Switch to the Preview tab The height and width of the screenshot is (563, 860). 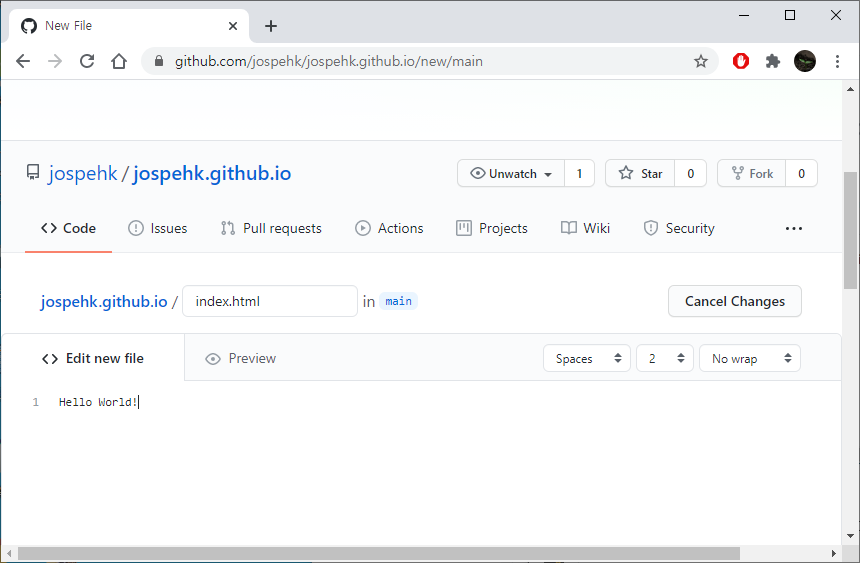241,358
